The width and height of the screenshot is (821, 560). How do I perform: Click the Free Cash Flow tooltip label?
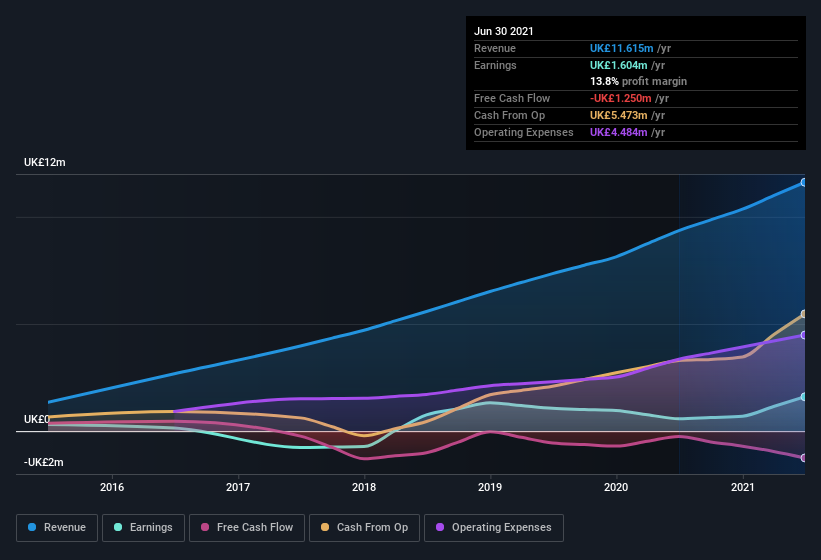(512, 98)
